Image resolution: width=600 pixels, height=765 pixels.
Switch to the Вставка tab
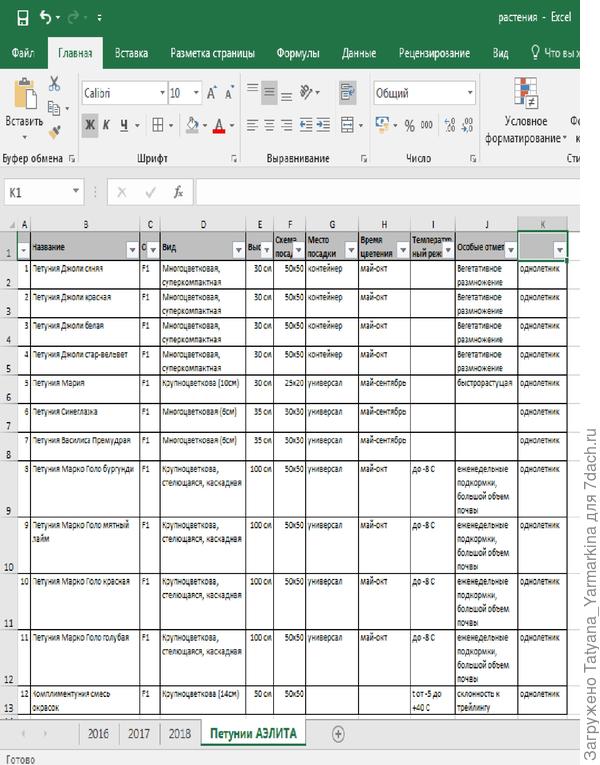(131, 53)
